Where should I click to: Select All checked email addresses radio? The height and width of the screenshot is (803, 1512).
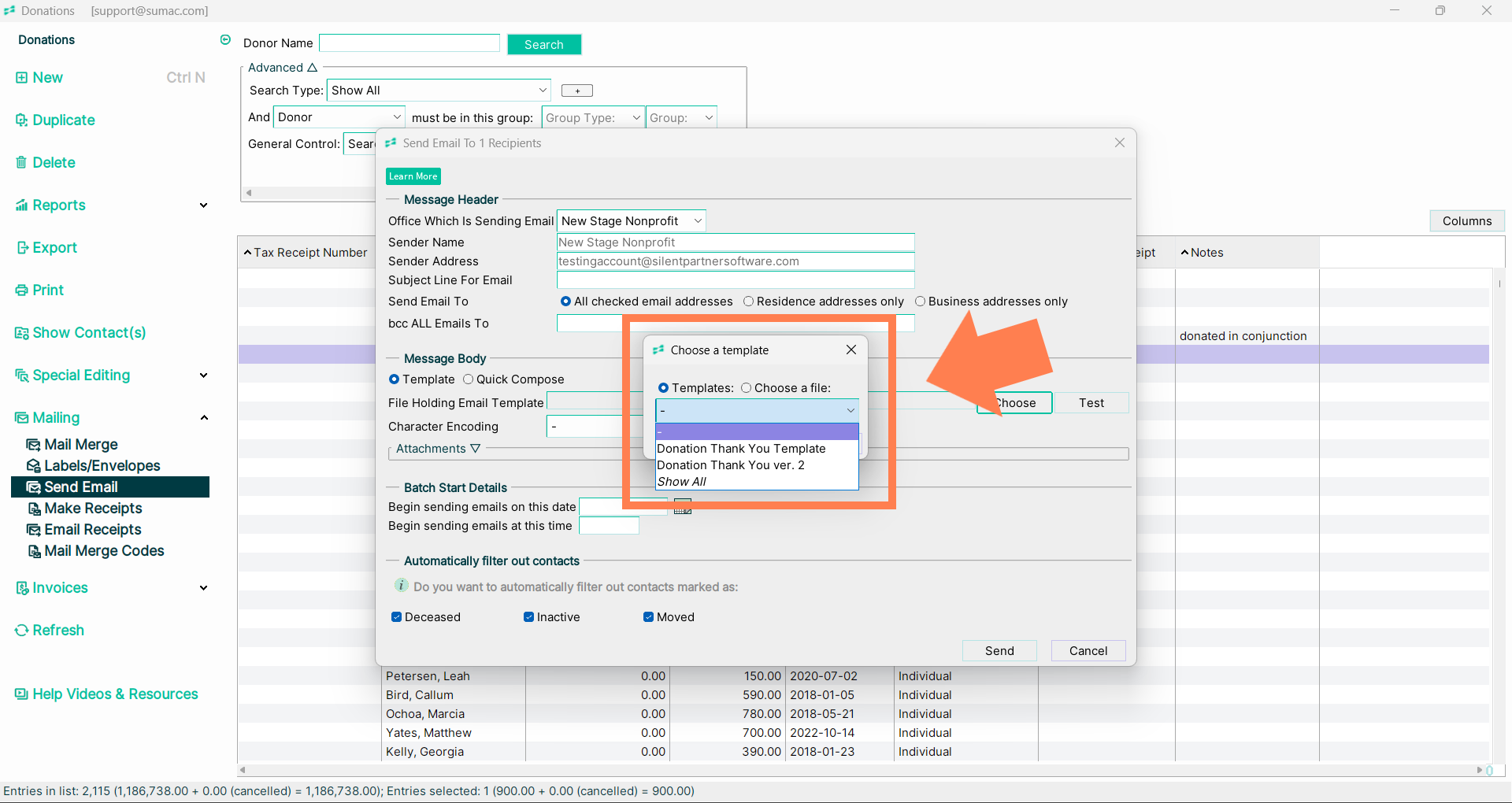pos(565,302)
